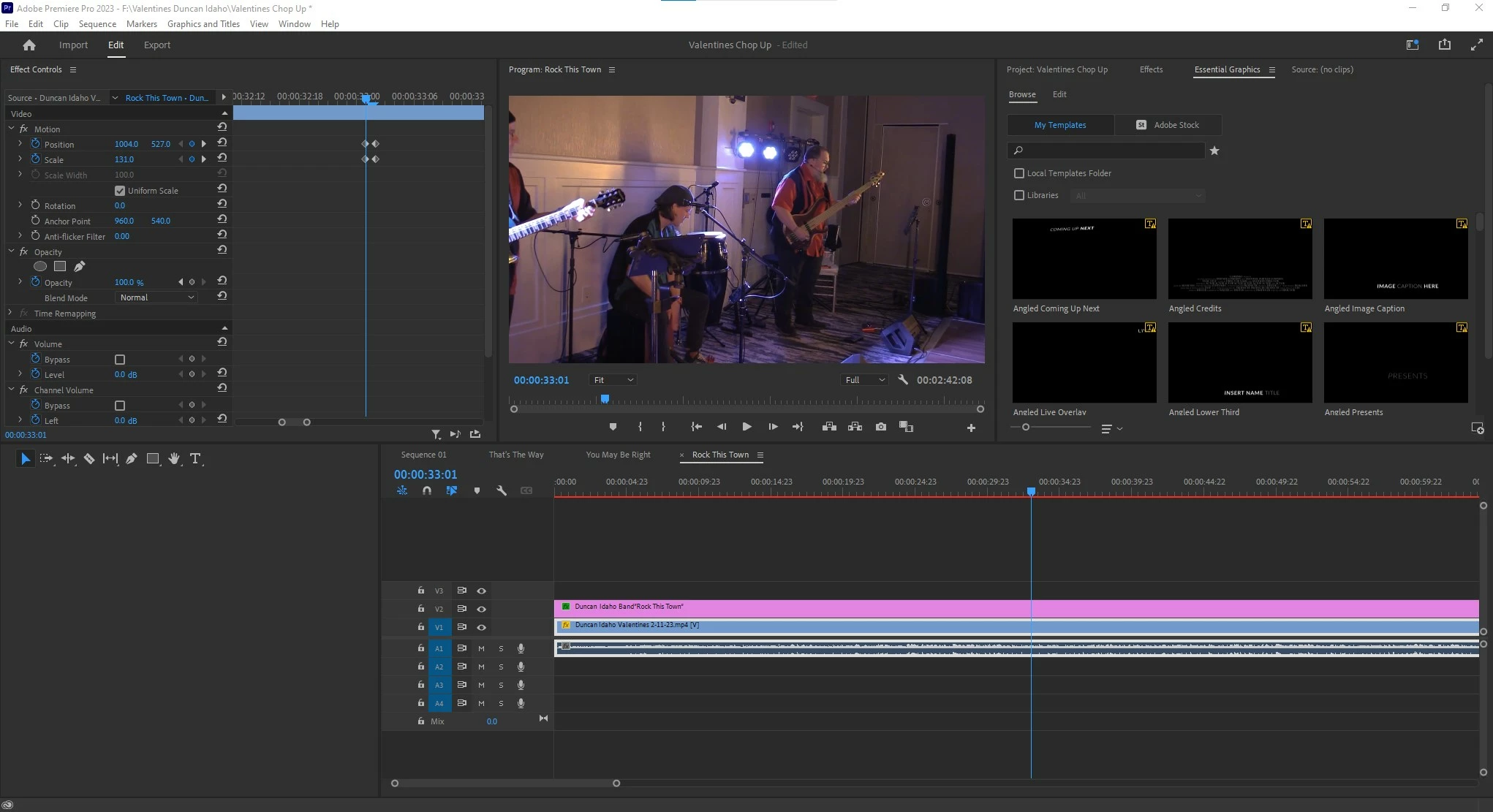
Task: Click Export Frame camera icon
Action: pyautogui.click(x=880, y=427)
